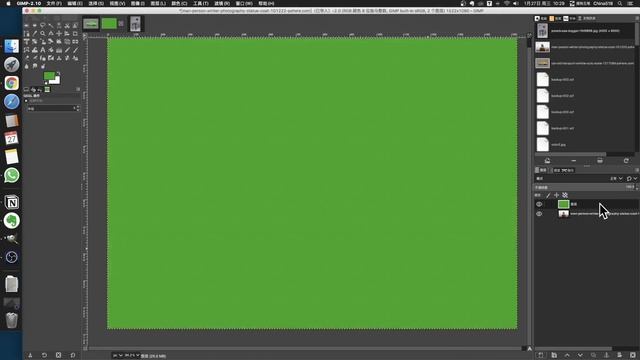Viewport: 640px width, 360px height.
Task: Select the Gradient tool
Action: (x=59, y=50)
